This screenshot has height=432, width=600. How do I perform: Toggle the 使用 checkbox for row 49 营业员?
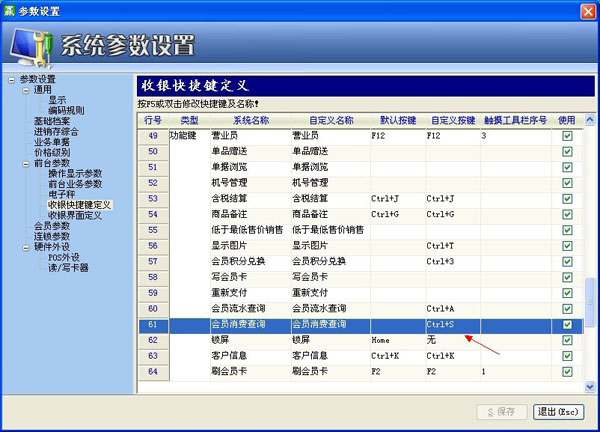coord(567,135)
